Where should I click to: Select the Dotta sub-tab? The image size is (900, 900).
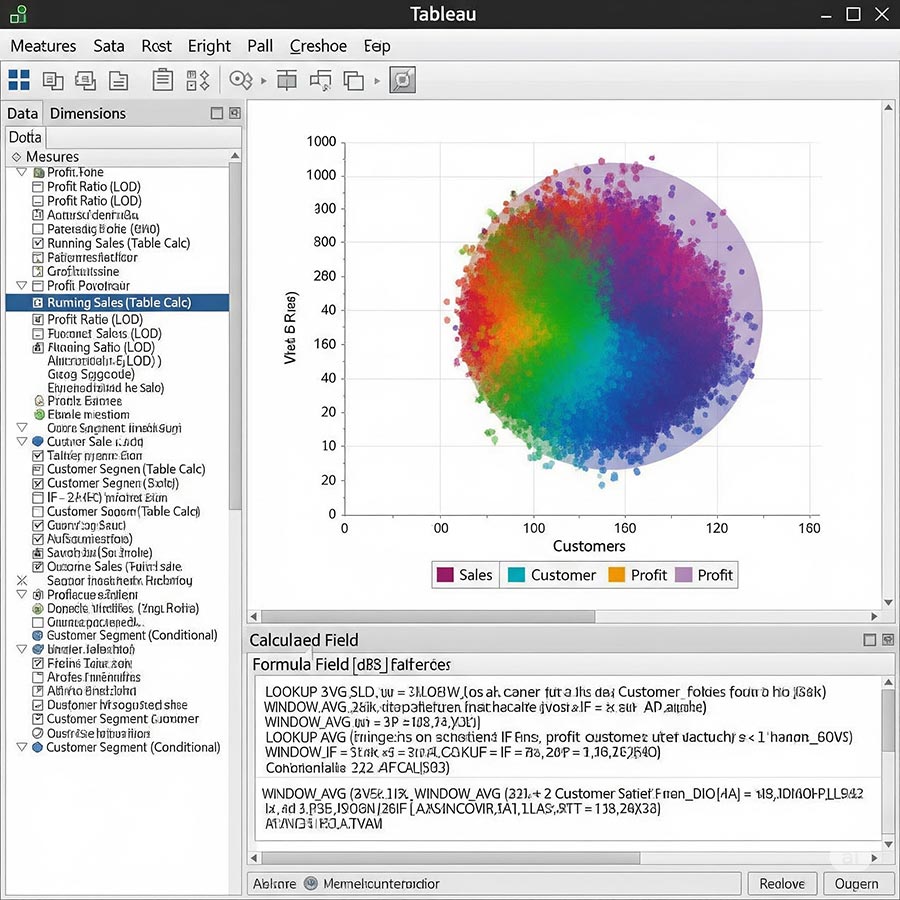pos(25,137)
